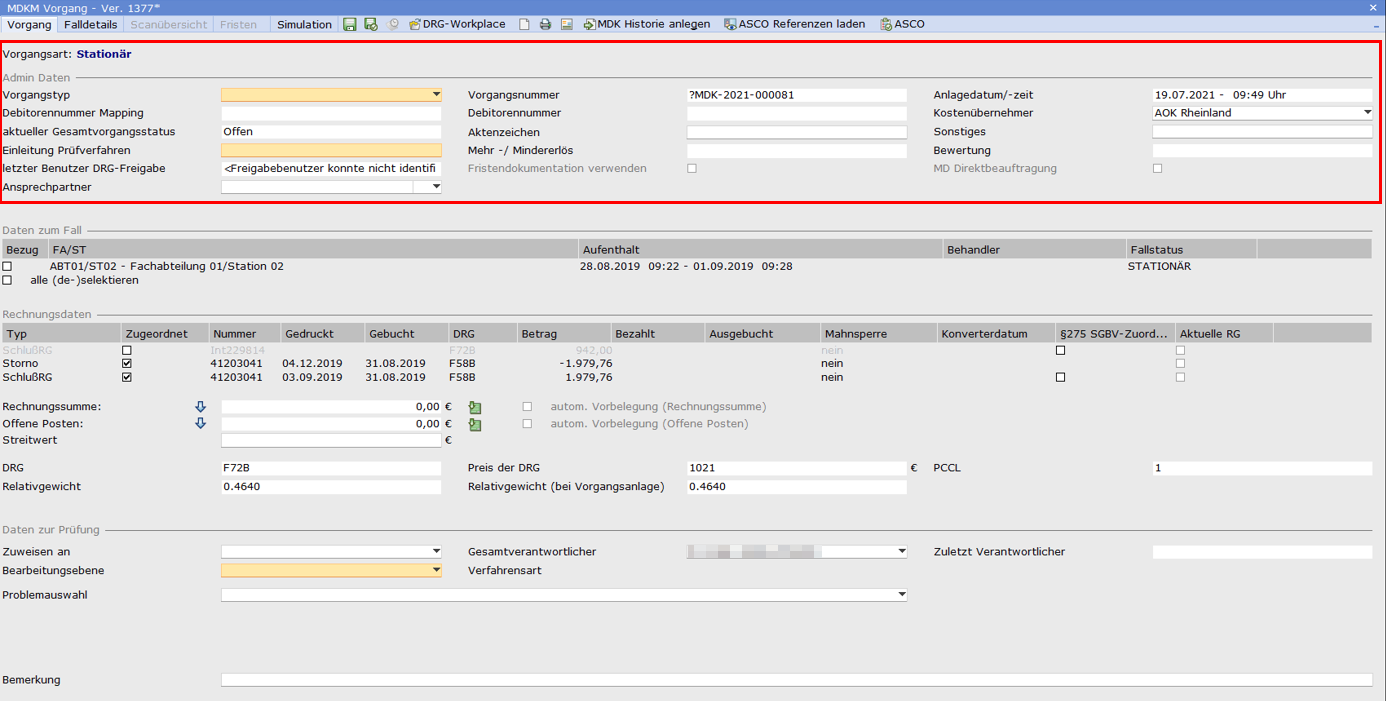1386x701 pixels.
Task: Switch to the Falldetails tab
Action: pyautogui.click(x=90, y=24)
